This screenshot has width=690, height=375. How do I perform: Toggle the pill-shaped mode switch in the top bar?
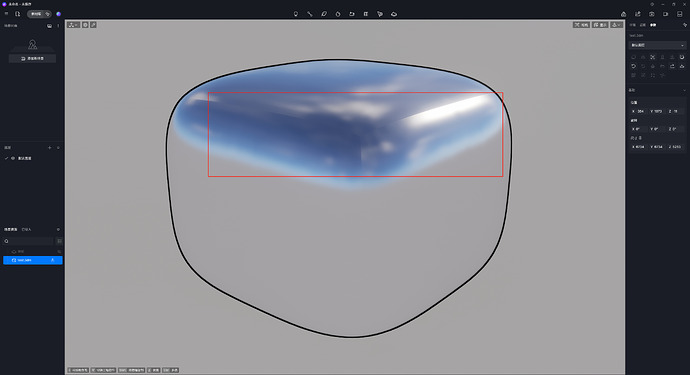(40, 14)
